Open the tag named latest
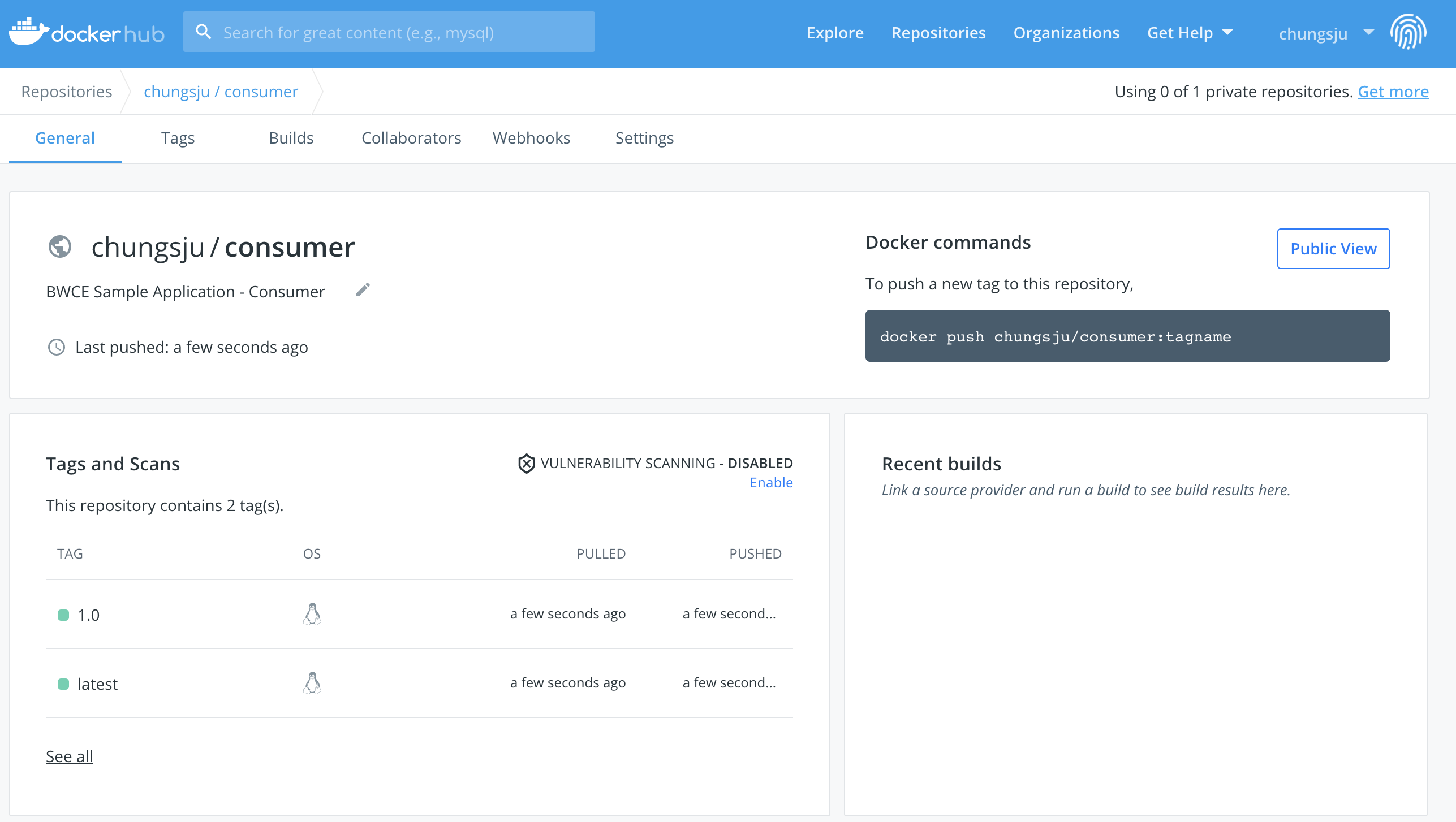 [97, 684]
